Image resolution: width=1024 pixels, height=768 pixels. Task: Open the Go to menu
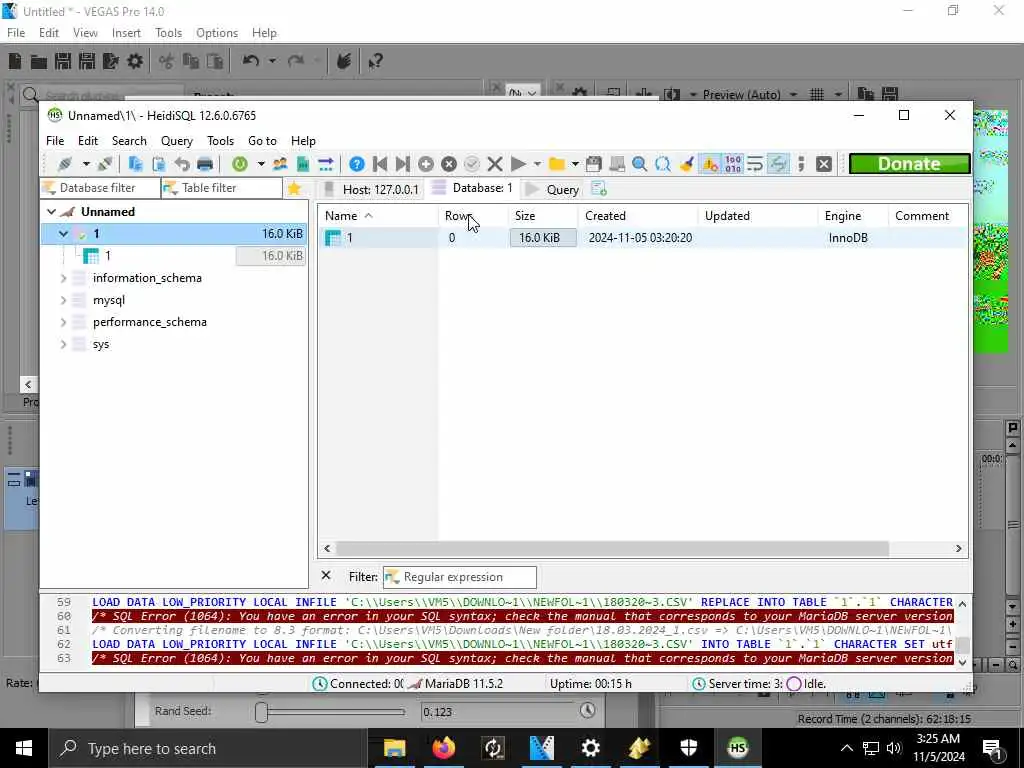point(262,140)
